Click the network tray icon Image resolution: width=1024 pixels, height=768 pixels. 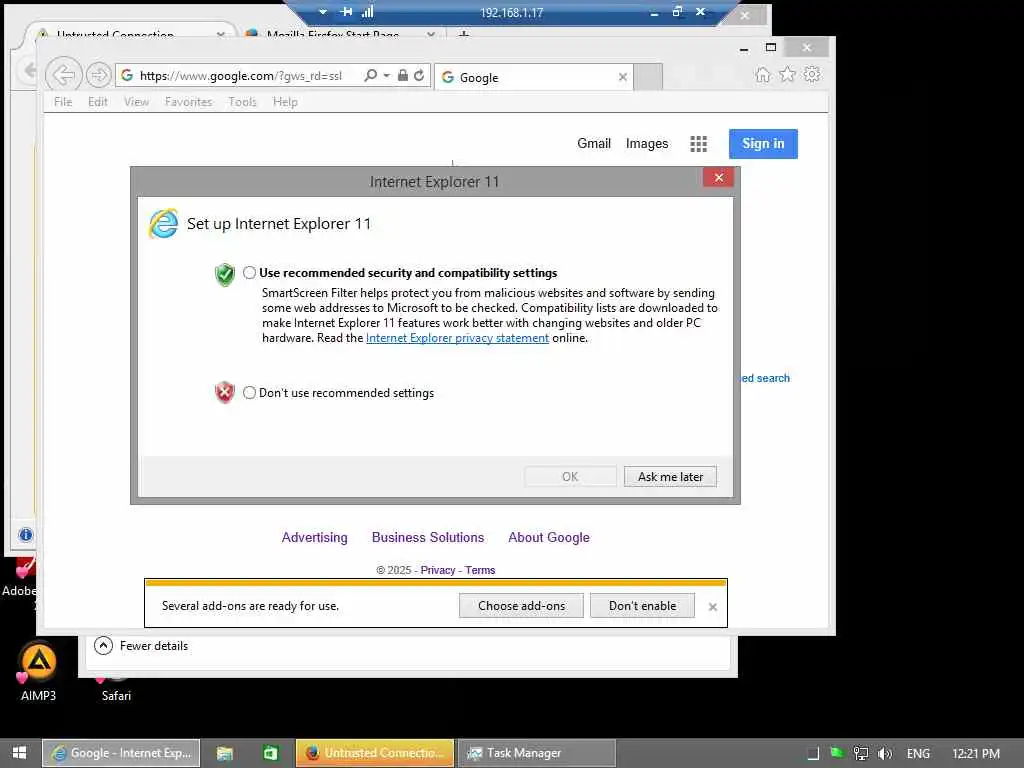pos(861,754)
